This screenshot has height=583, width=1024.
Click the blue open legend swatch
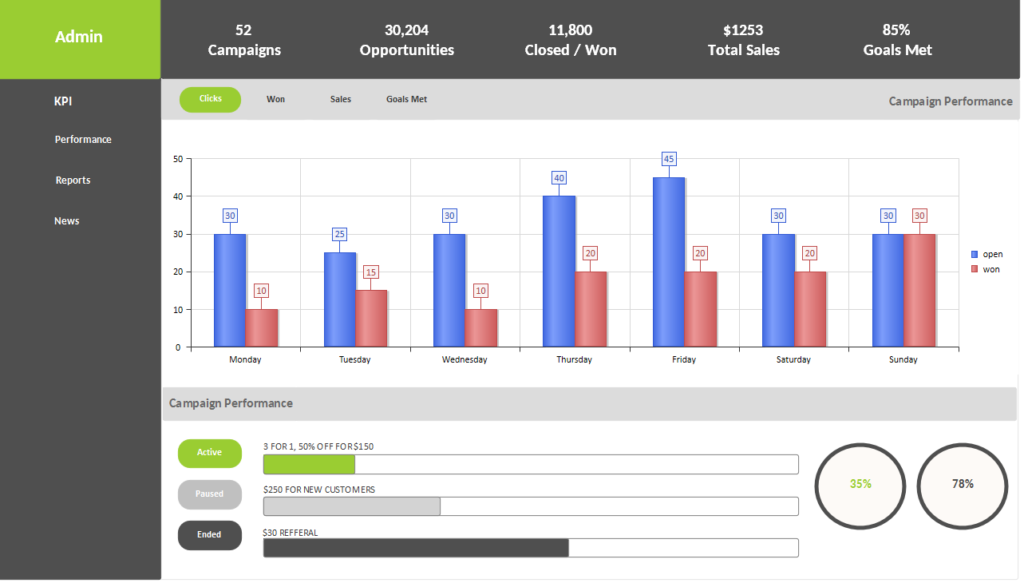976,255
